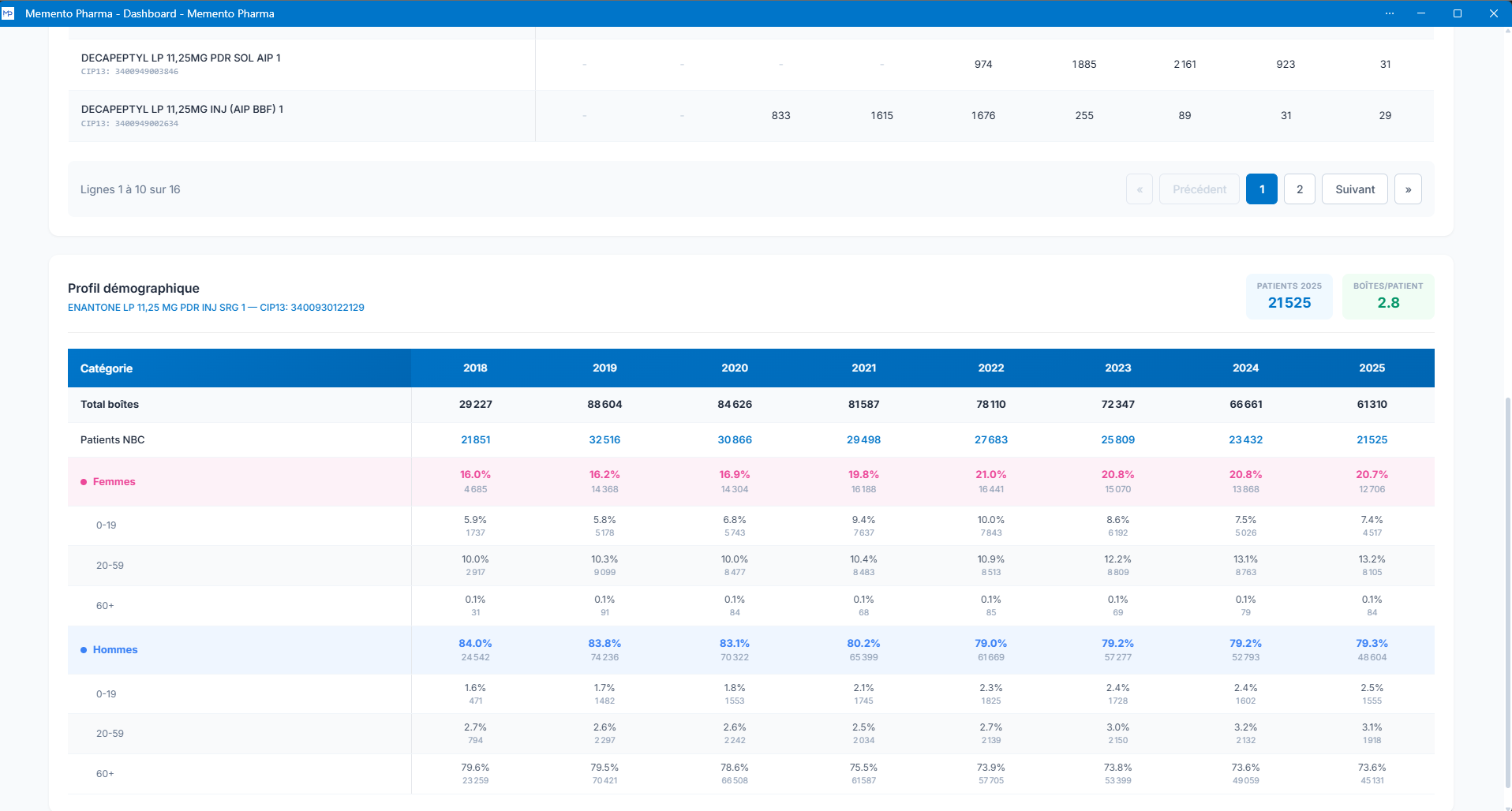Select the DECAPEPTYL LP 11,25MG PDR SOL AIP 1 row
Image resolution: width=1512 pixels, height=811 pixels.
click(x=751, y=64)
